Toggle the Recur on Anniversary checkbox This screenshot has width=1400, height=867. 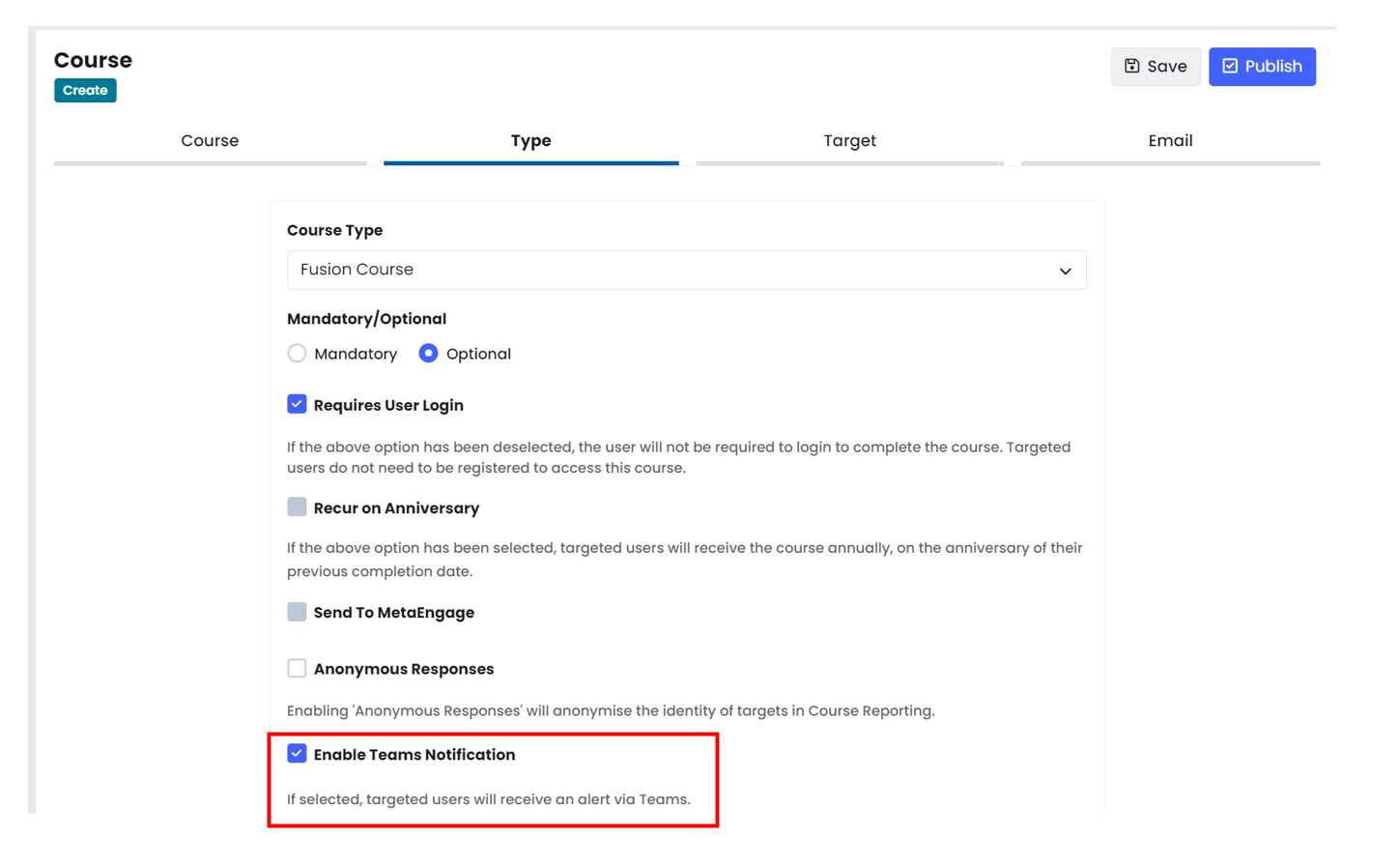tap(297, 507)
